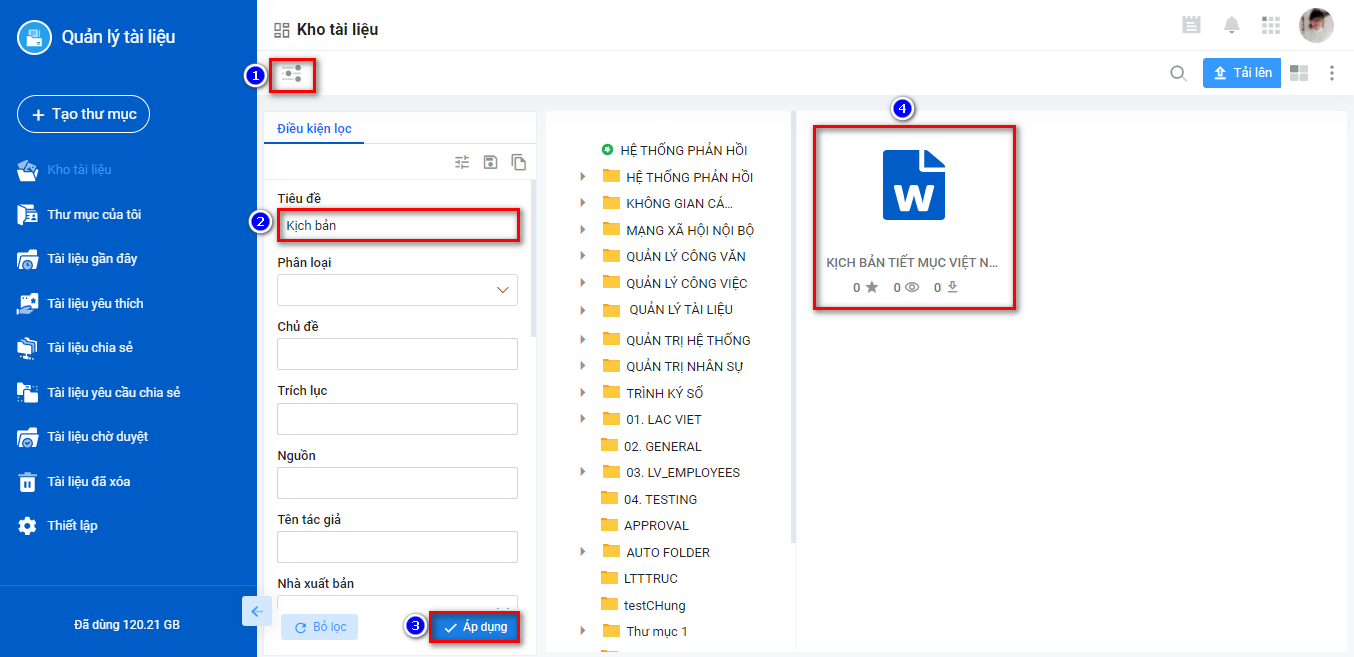The width and height of the screenshot is (1354, 657).
Task: Expand the QUẢN TRỊ NHÂN SỰ folder arrow
Action: coord(583,366)
